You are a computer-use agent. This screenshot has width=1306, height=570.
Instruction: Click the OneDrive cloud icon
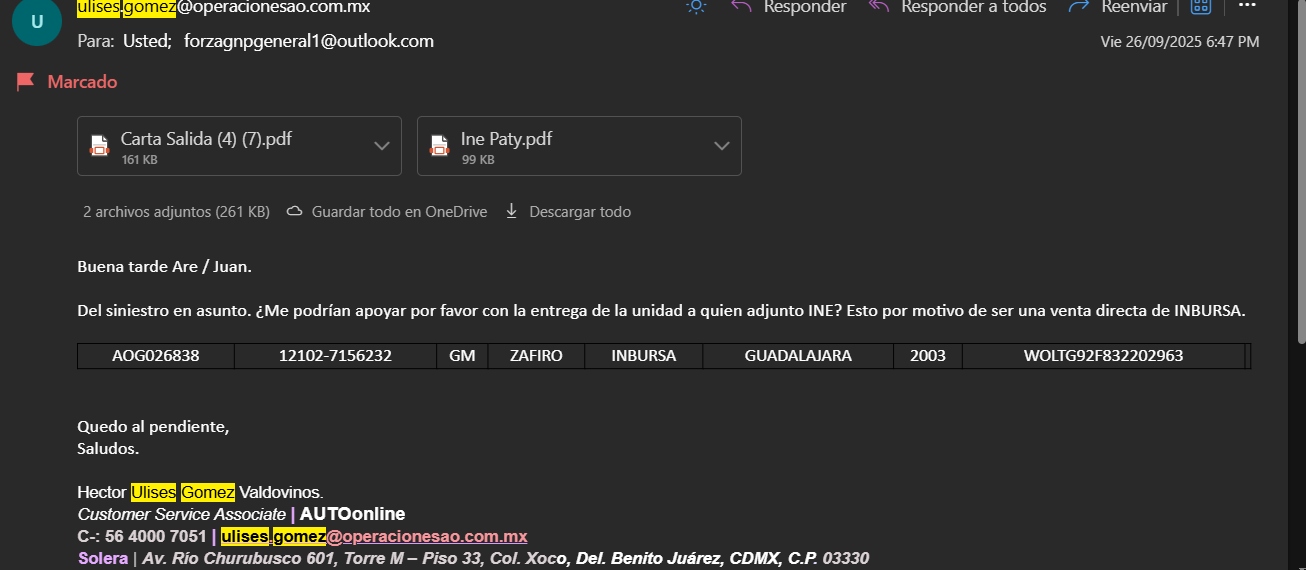coord(295,212)
